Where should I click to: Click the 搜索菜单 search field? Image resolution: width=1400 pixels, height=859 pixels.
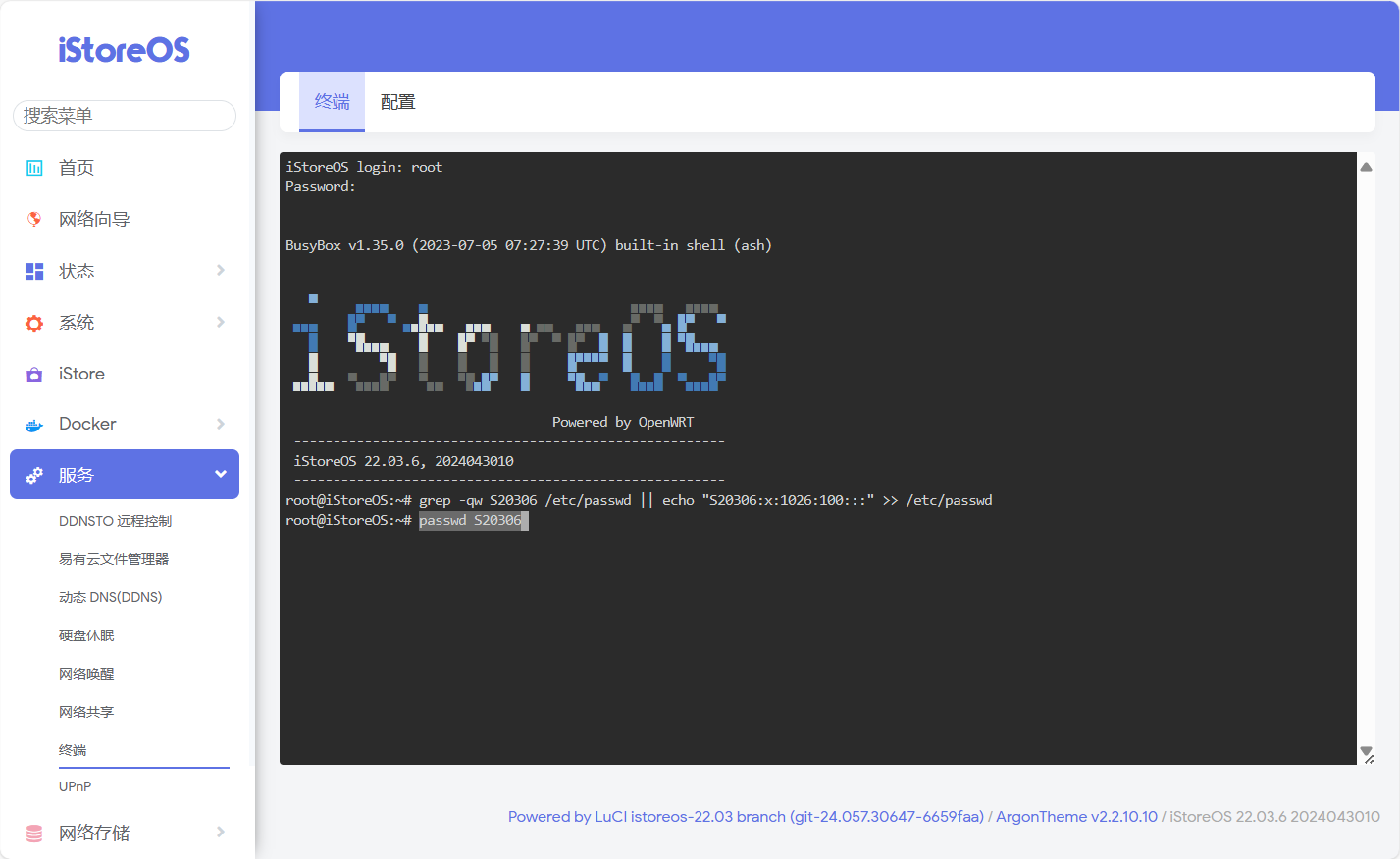tap(125, 116)
